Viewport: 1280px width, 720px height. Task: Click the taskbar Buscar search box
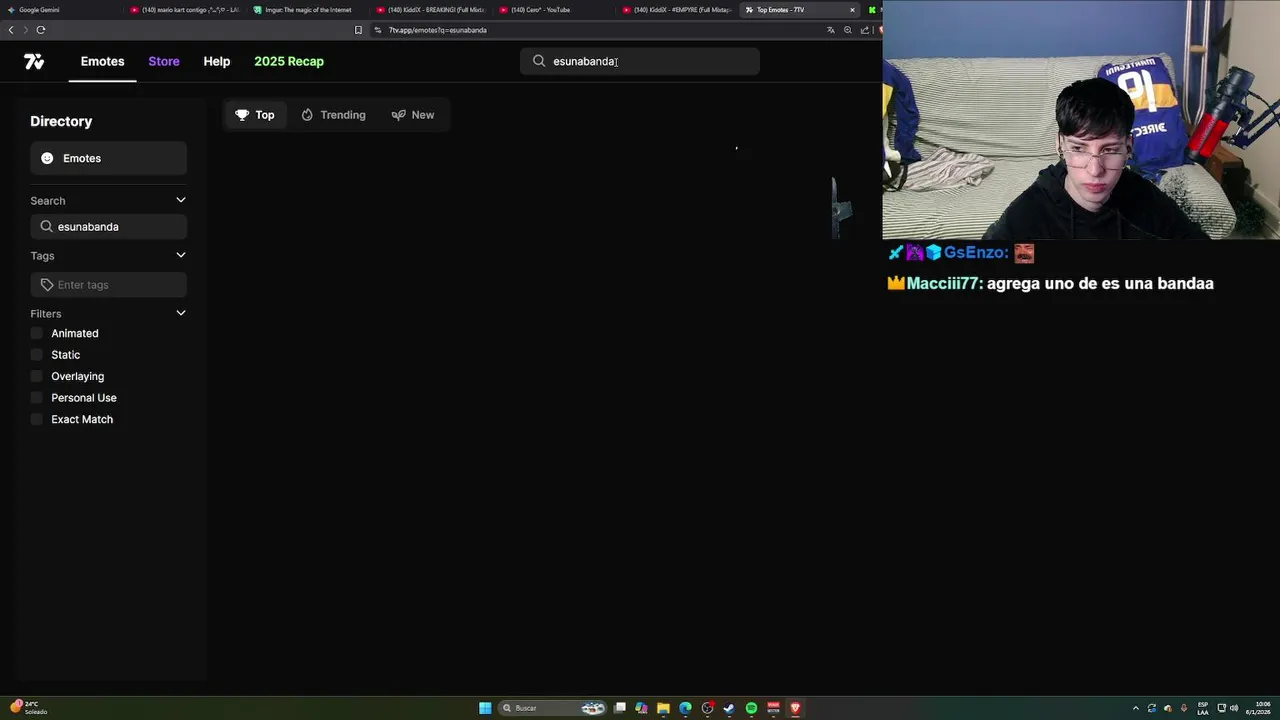click(x=553, y=708)
